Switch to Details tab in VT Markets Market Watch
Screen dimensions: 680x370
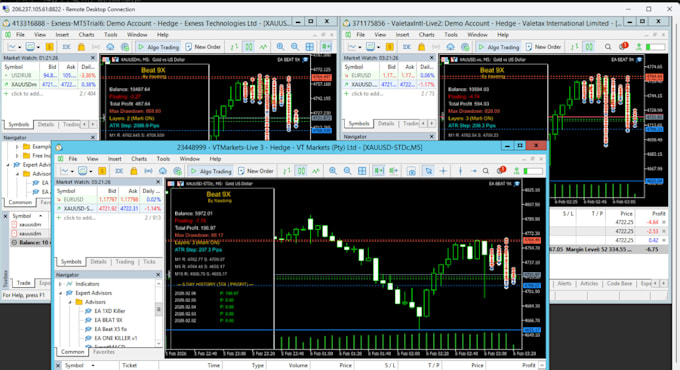(98, 262)
